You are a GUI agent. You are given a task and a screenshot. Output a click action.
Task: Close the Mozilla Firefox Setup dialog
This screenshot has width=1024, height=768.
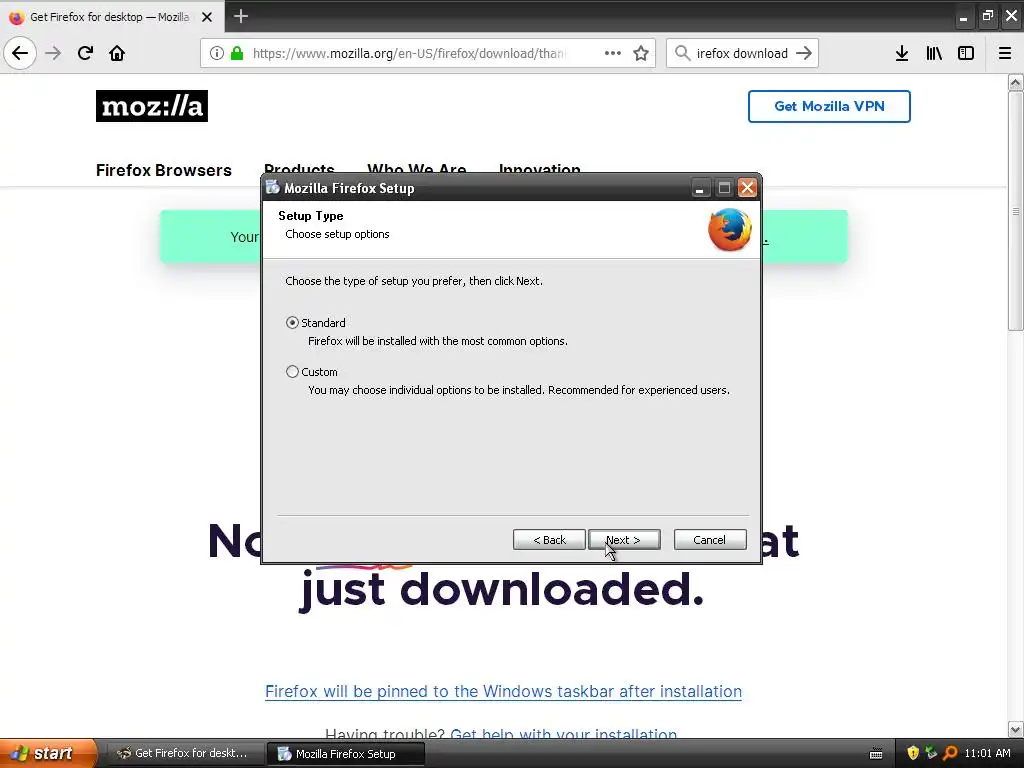coord(747,188)
